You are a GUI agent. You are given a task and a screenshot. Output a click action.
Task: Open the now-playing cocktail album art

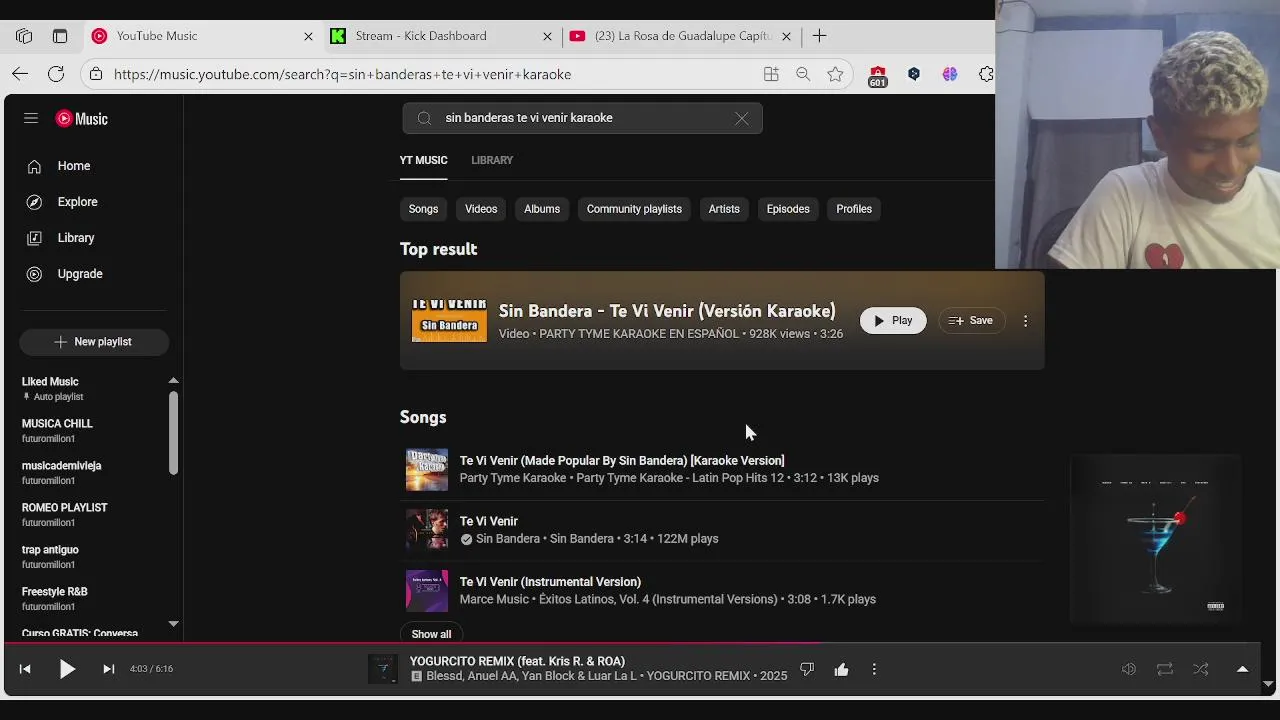1156,539
